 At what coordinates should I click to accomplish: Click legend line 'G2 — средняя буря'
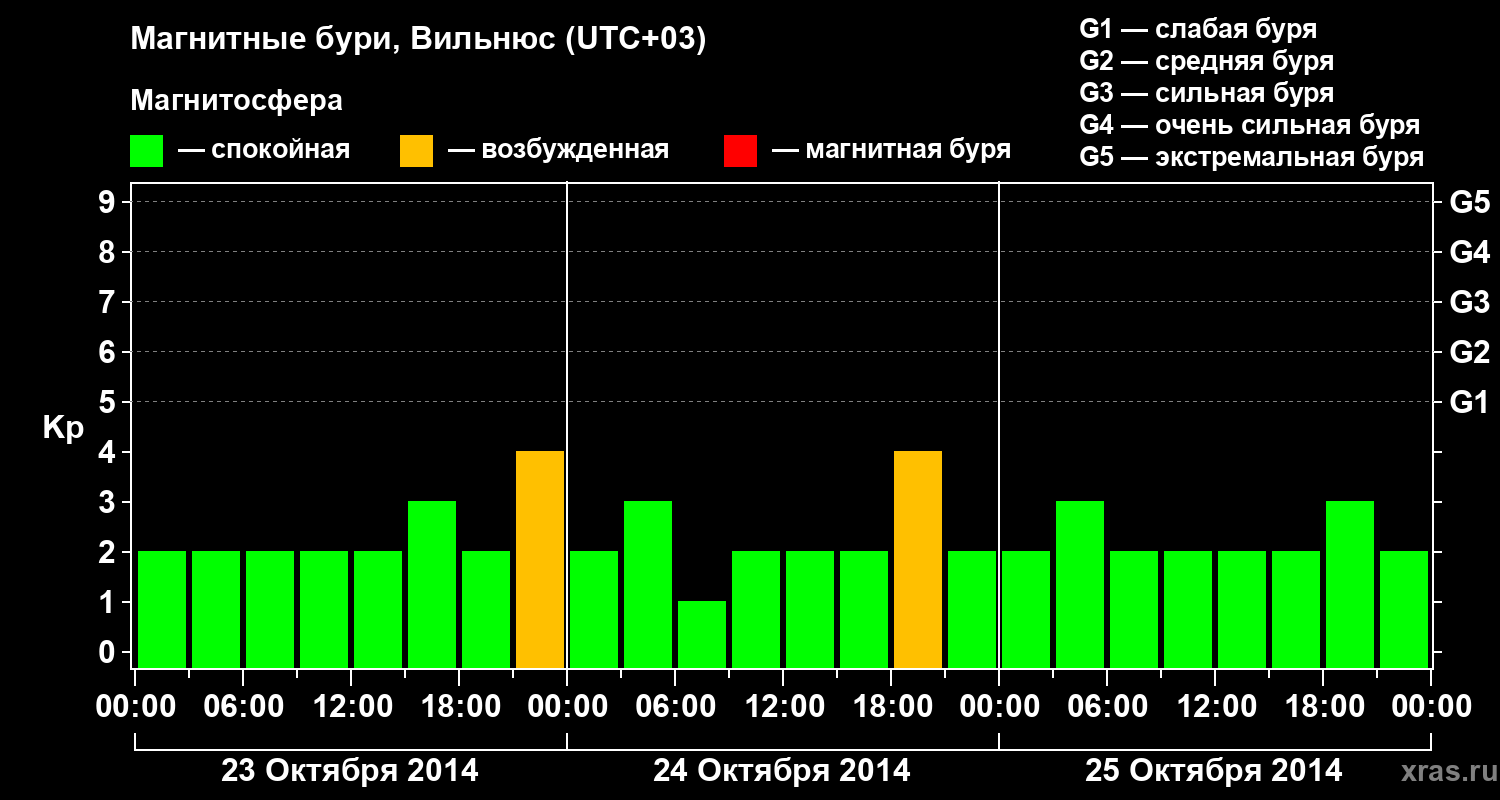pyautogui.click(x=1206, y=61)
